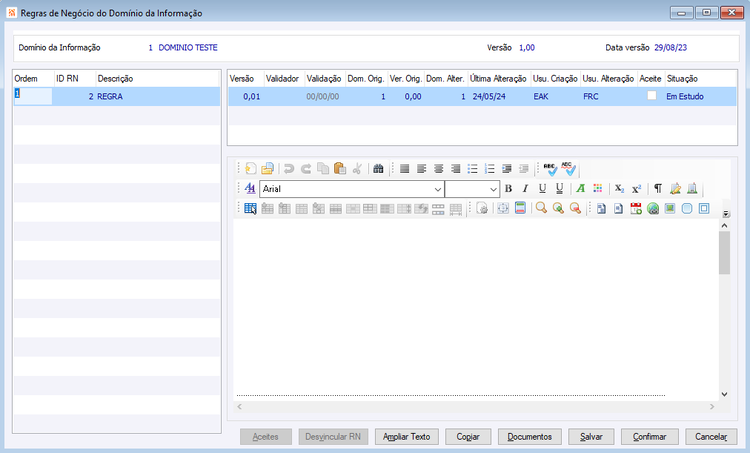Click the Paste clipboard icon
The image size is (750, 453).
340,168
